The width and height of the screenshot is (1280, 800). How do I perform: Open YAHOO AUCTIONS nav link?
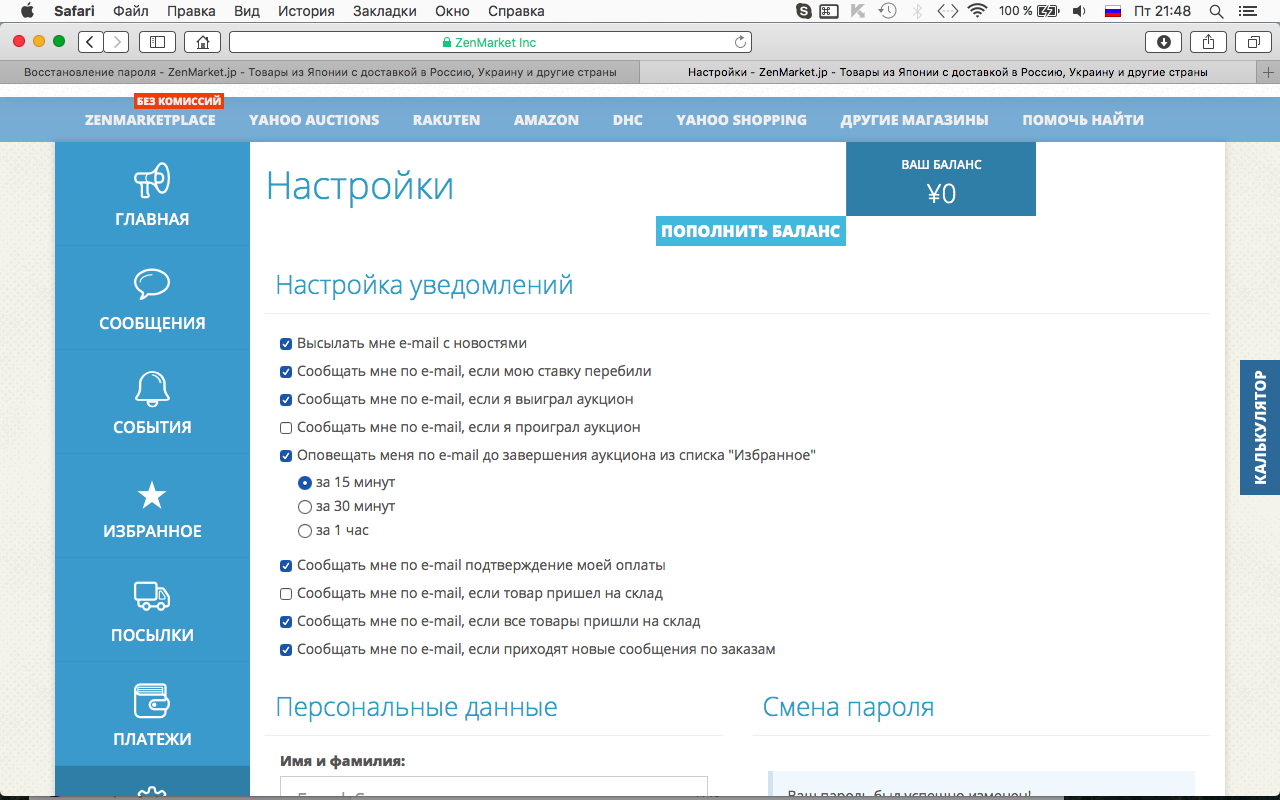pos(314,120)
